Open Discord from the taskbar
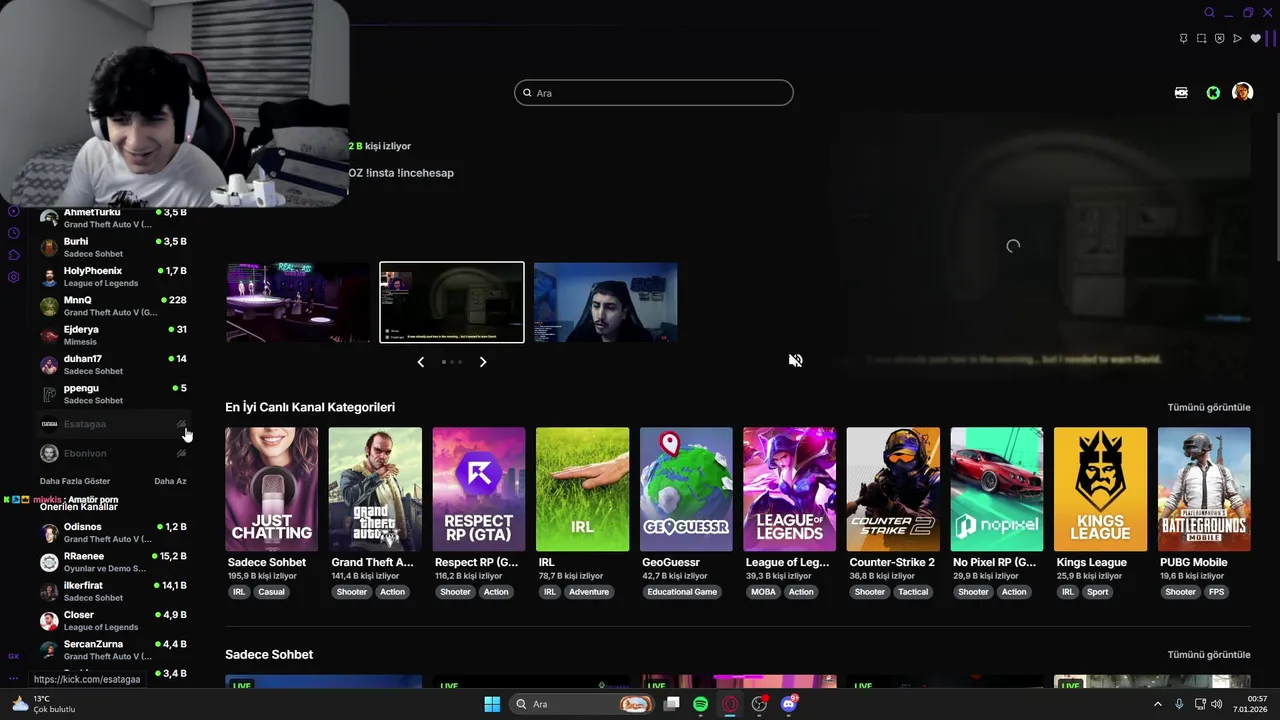The image size is (1280, 720). [789, 704]
